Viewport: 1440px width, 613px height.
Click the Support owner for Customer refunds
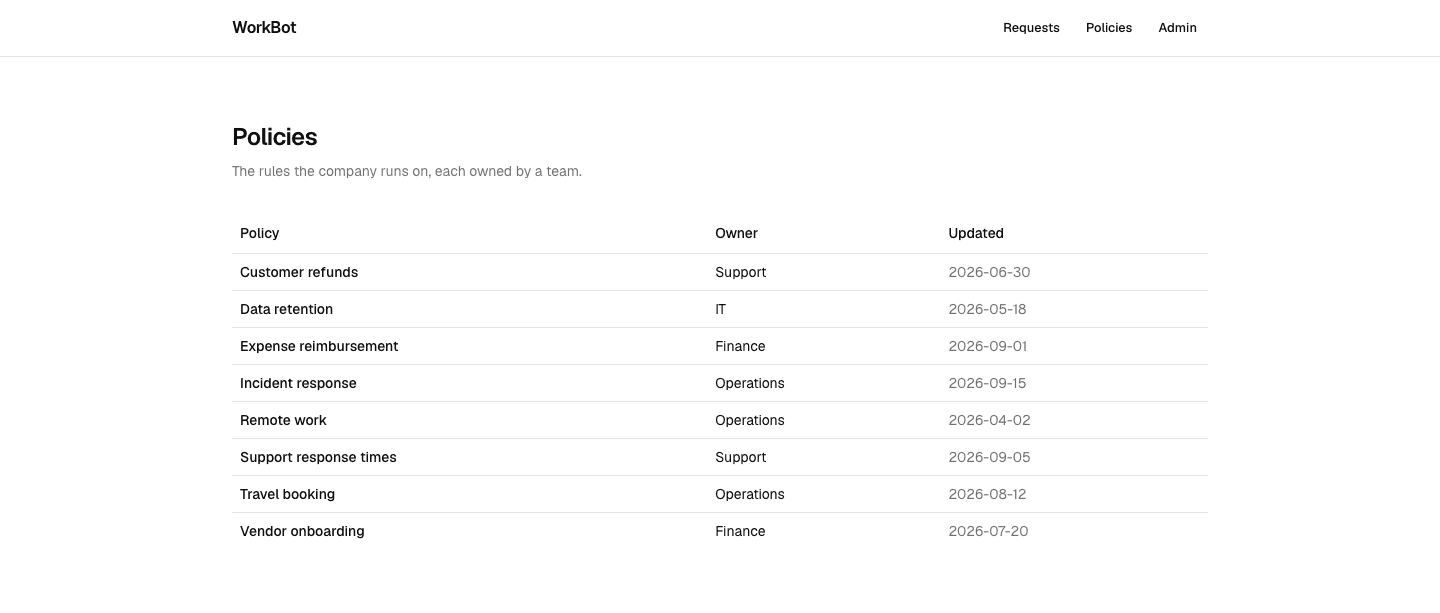740,272
